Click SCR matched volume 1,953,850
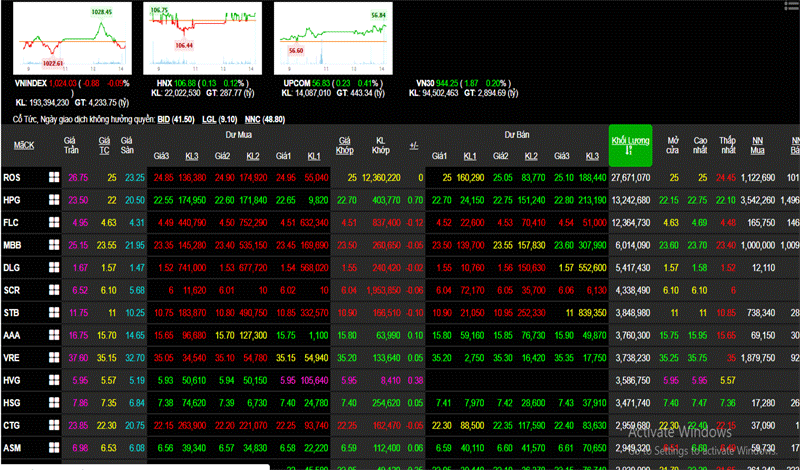The width and height of the screenshot is (800, 470). click(x=383, y=290)
